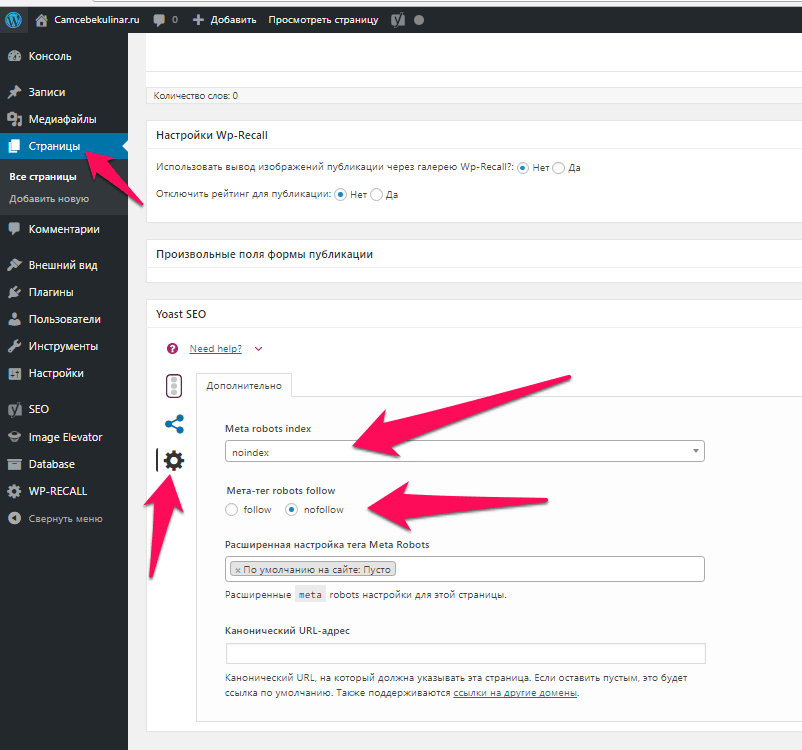Viewport: 802px width, 750px height.
Task: Collapse the sidebar via Свернуть меню
Action: pyautogui.click(x=65, y=518)
